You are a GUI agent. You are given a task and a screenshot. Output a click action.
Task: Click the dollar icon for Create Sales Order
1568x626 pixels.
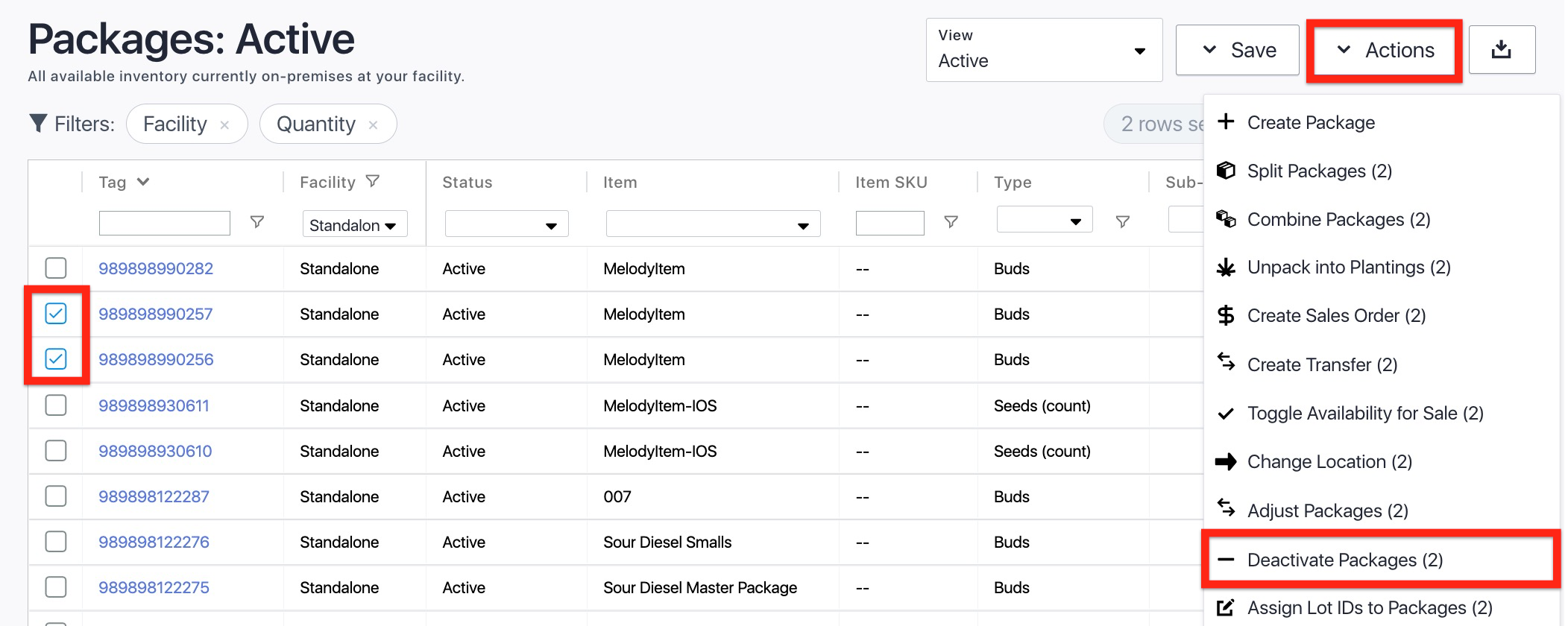[1226, 315]
